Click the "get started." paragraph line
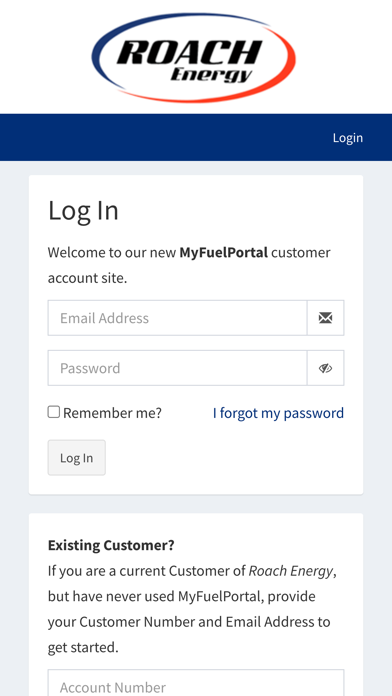 pos(83,648)
